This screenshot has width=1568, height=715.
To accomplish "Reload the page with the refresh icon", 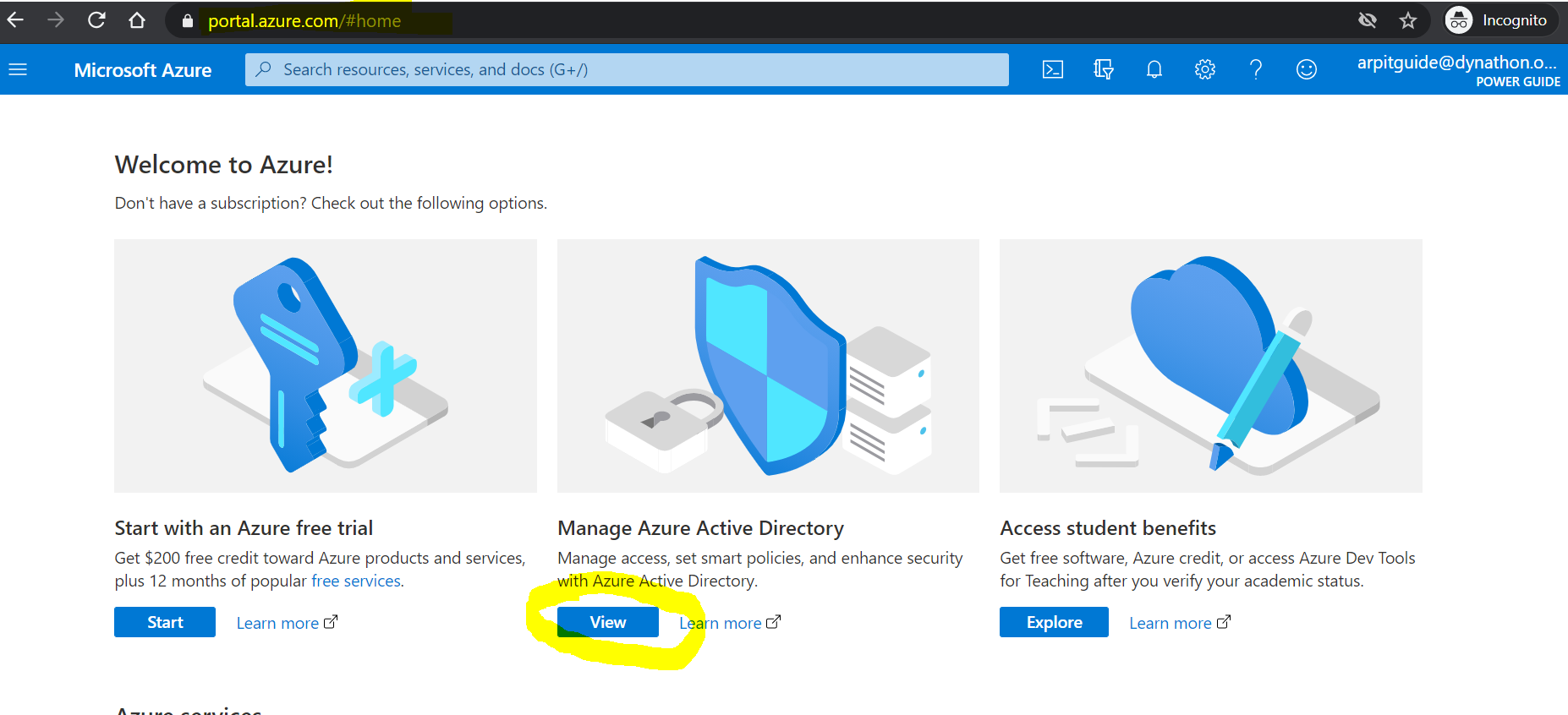I will [x=96, y=20].
